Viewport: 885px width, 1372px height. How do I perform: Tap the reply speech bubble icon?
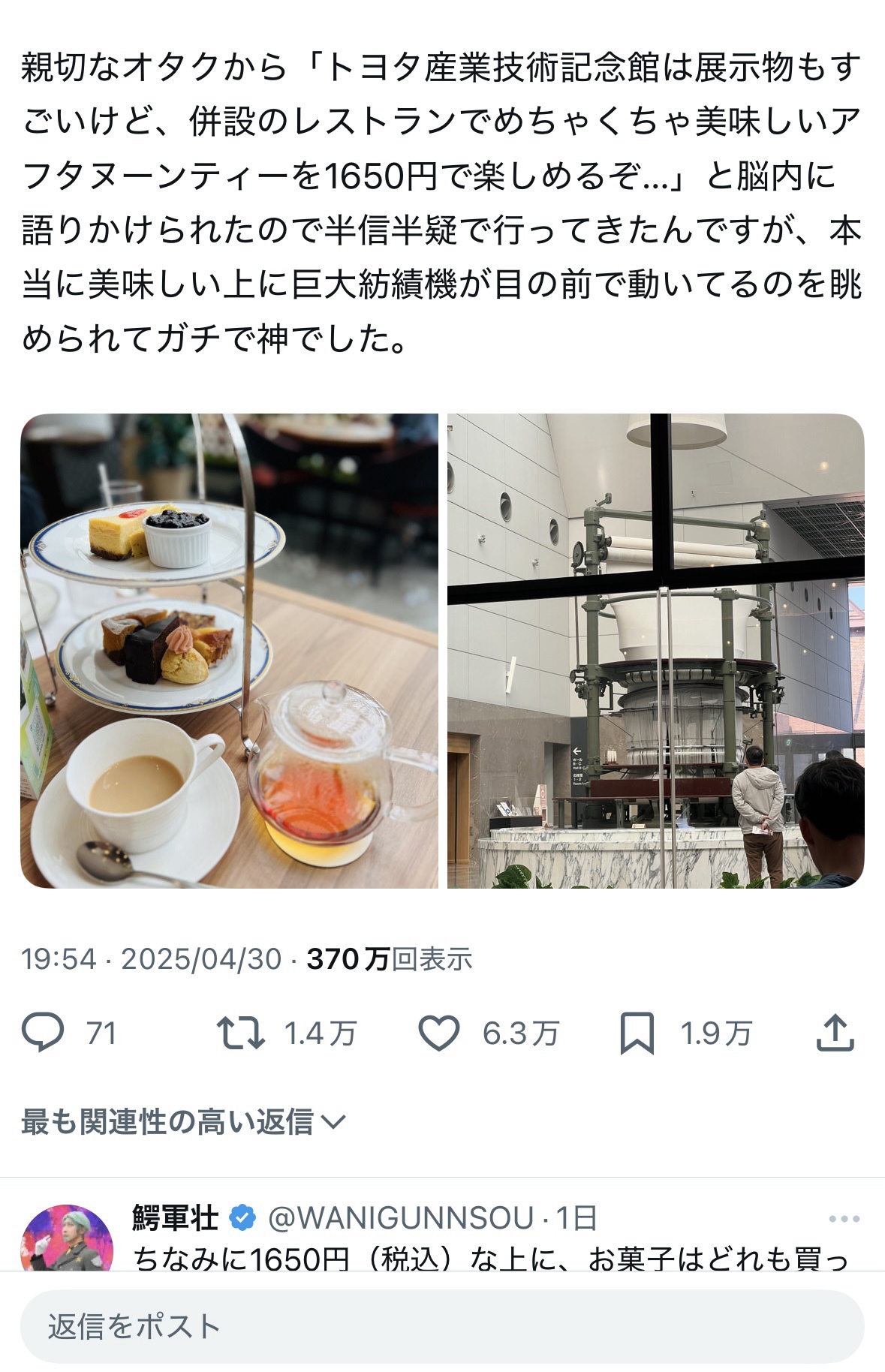[43, 1033]
